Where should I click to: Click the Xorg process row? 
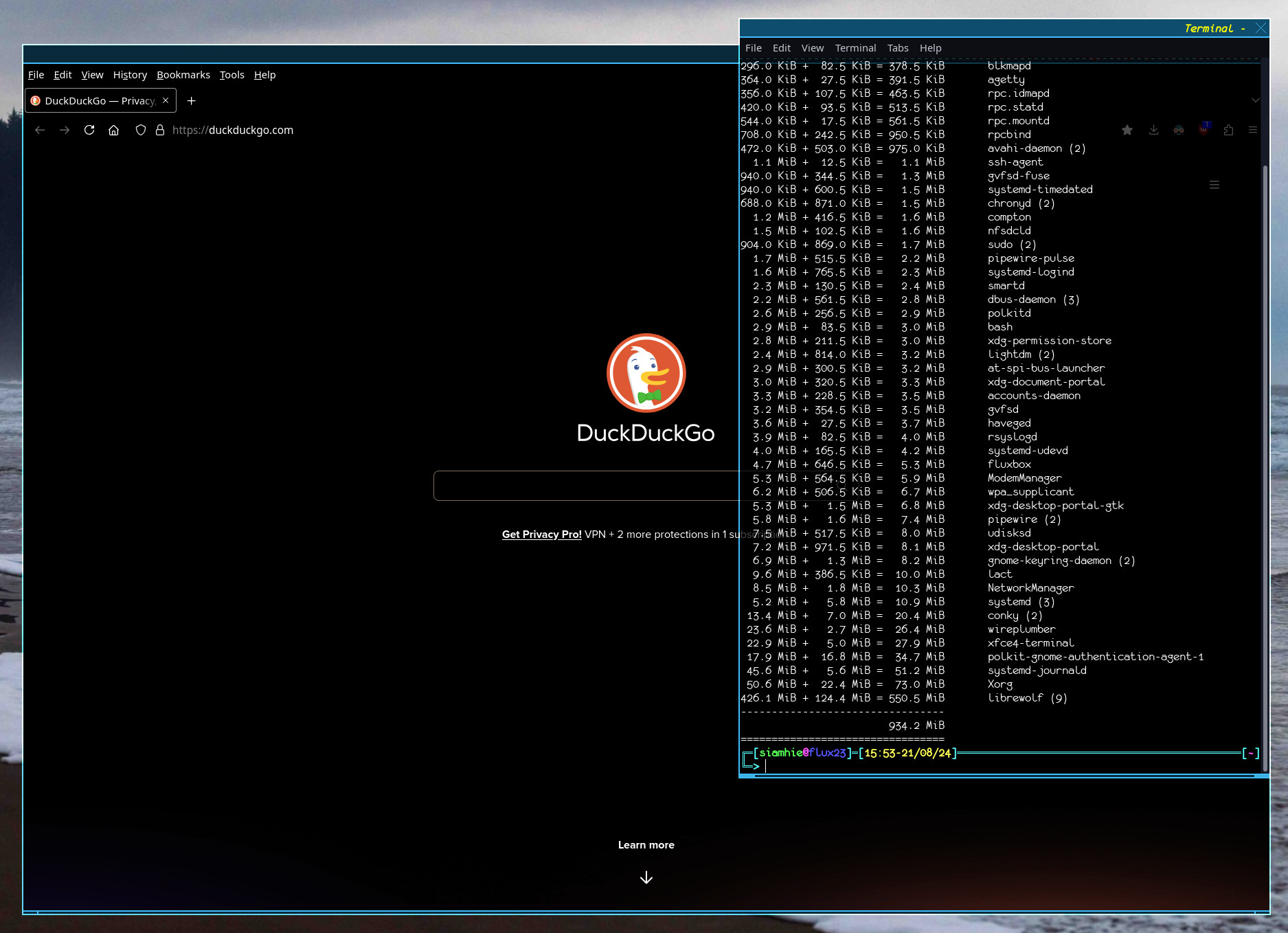[x=877, y=684]
